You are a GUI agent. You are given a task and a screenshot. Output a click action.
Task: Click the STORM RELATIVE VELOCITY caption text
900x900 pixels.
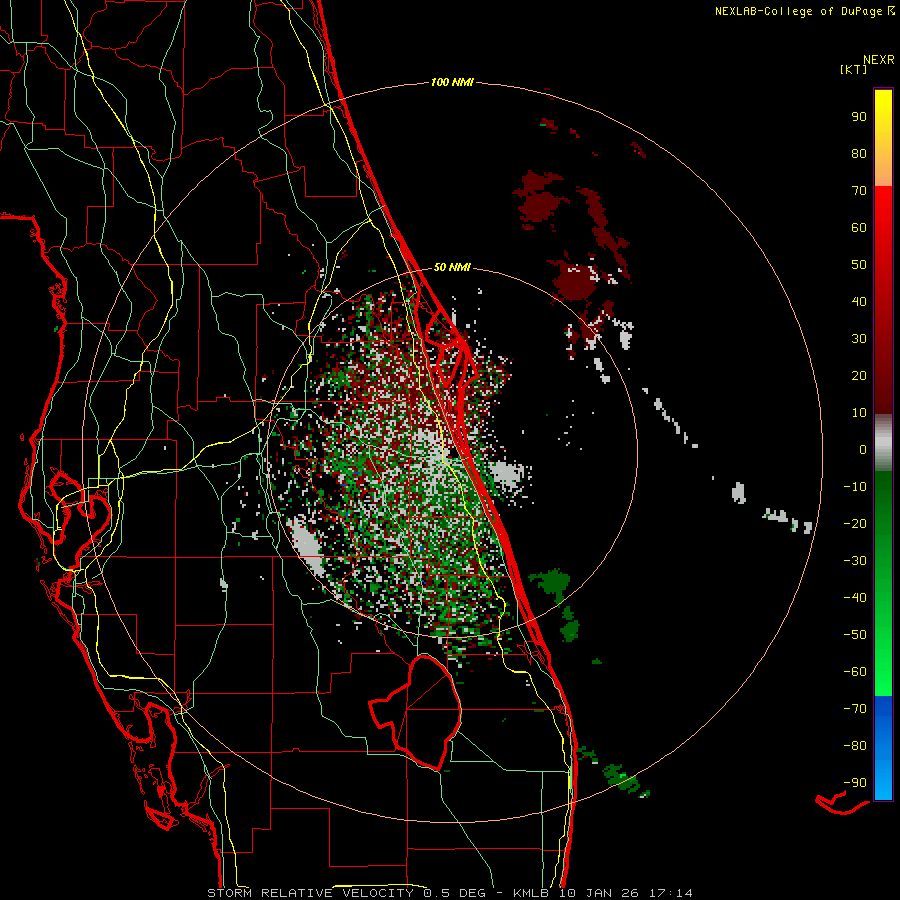[310, 893]
